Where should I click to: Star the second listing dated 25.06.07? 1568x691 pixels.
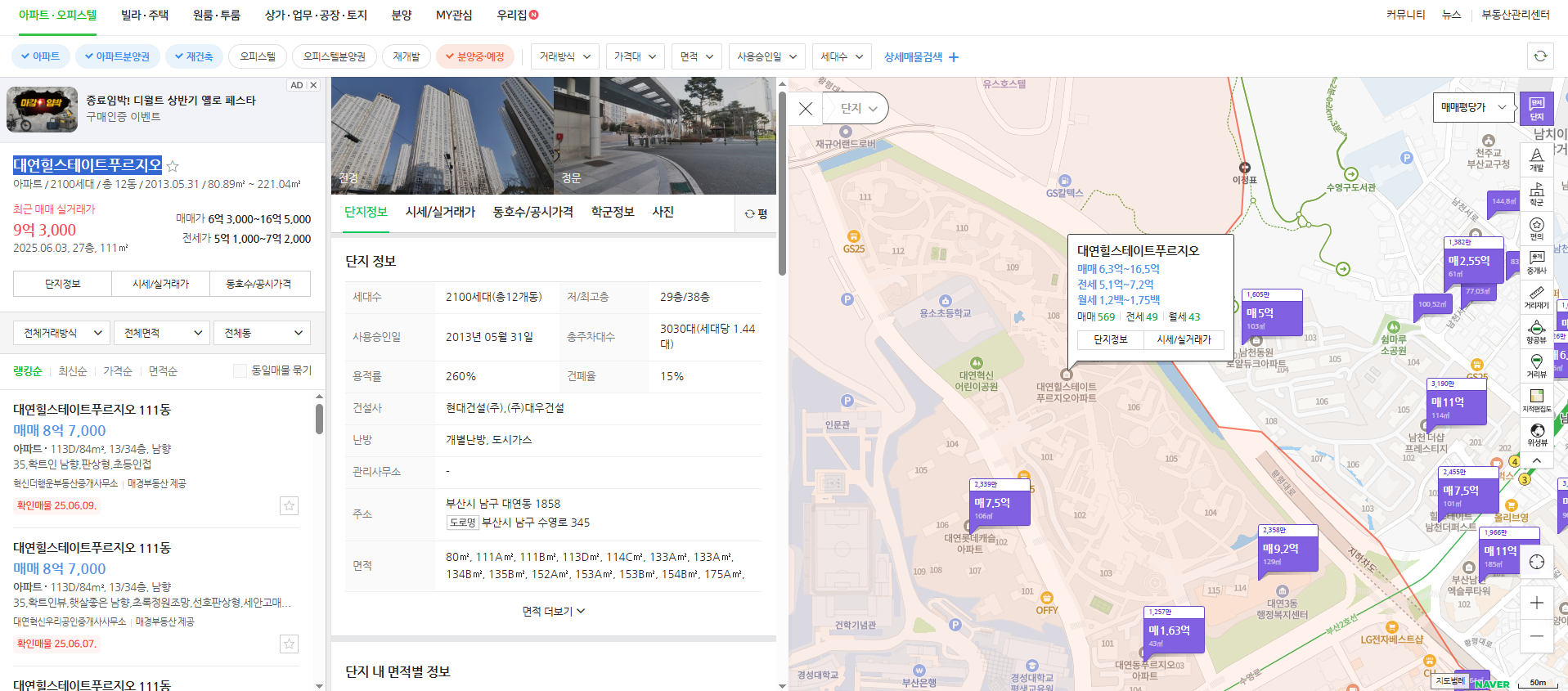(289, 644)
